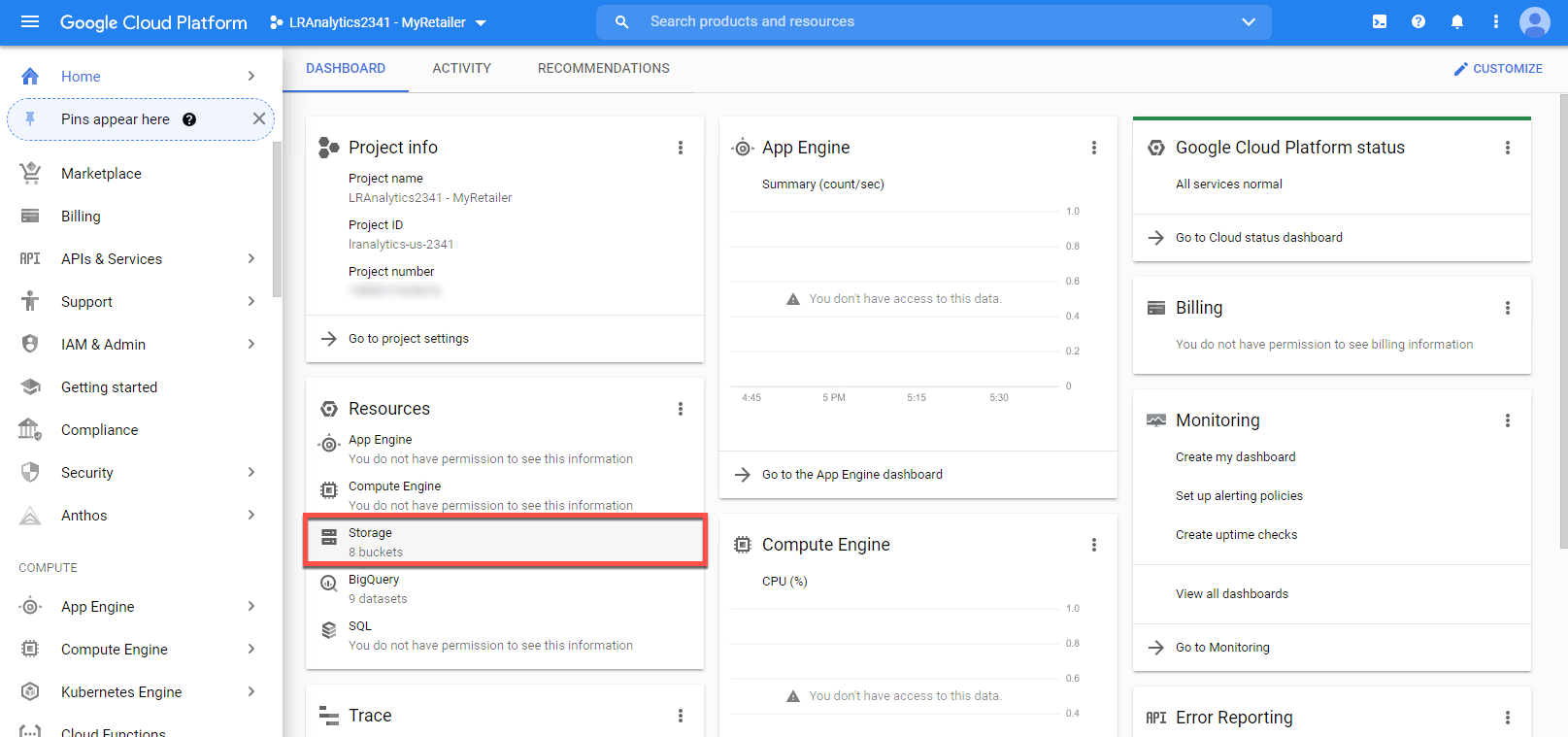Open the Help question mark menu
The width and height of the screenshot is (1568, 737).
click(1418, 21)
